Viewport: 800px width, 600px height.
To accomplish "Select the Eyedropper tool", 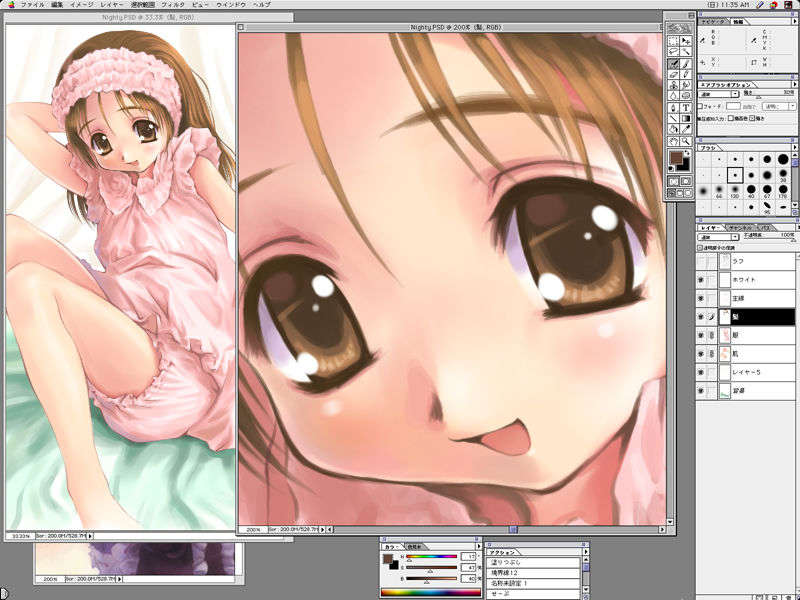I will click(686, 130).
